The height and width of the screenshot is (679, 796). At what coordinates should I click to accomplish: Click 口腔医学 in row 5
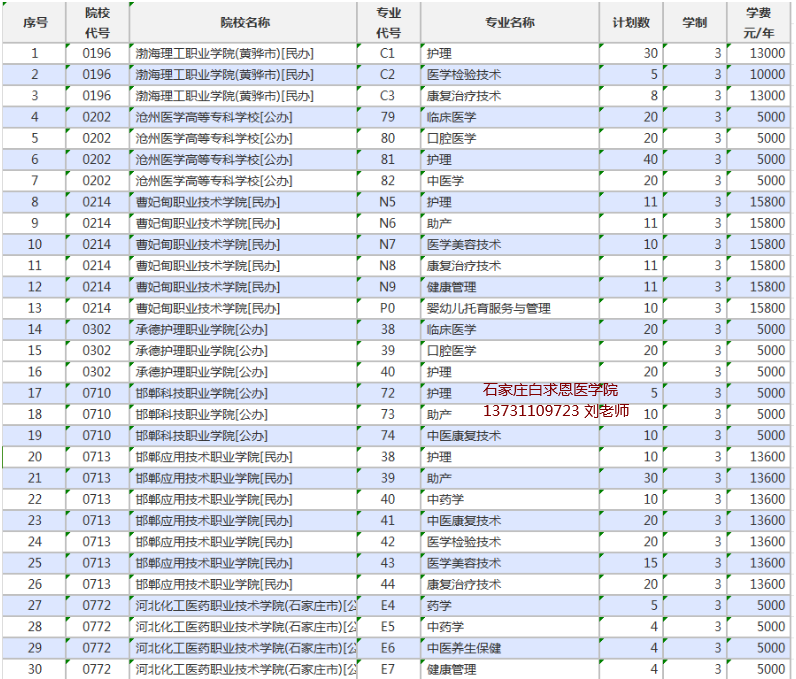coord(451,139)
